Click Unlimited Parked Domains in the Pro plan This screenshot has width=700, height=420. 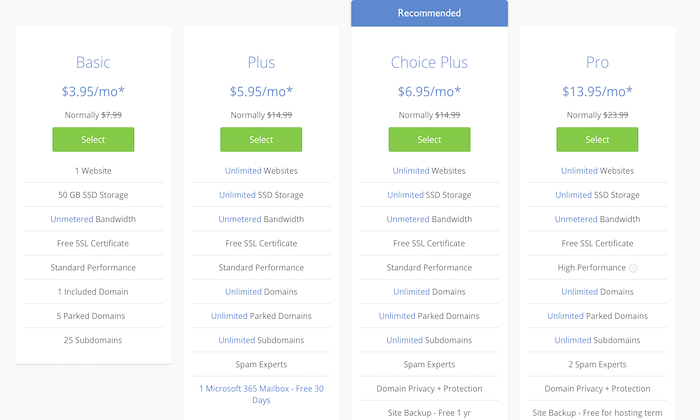coord(597,316)
